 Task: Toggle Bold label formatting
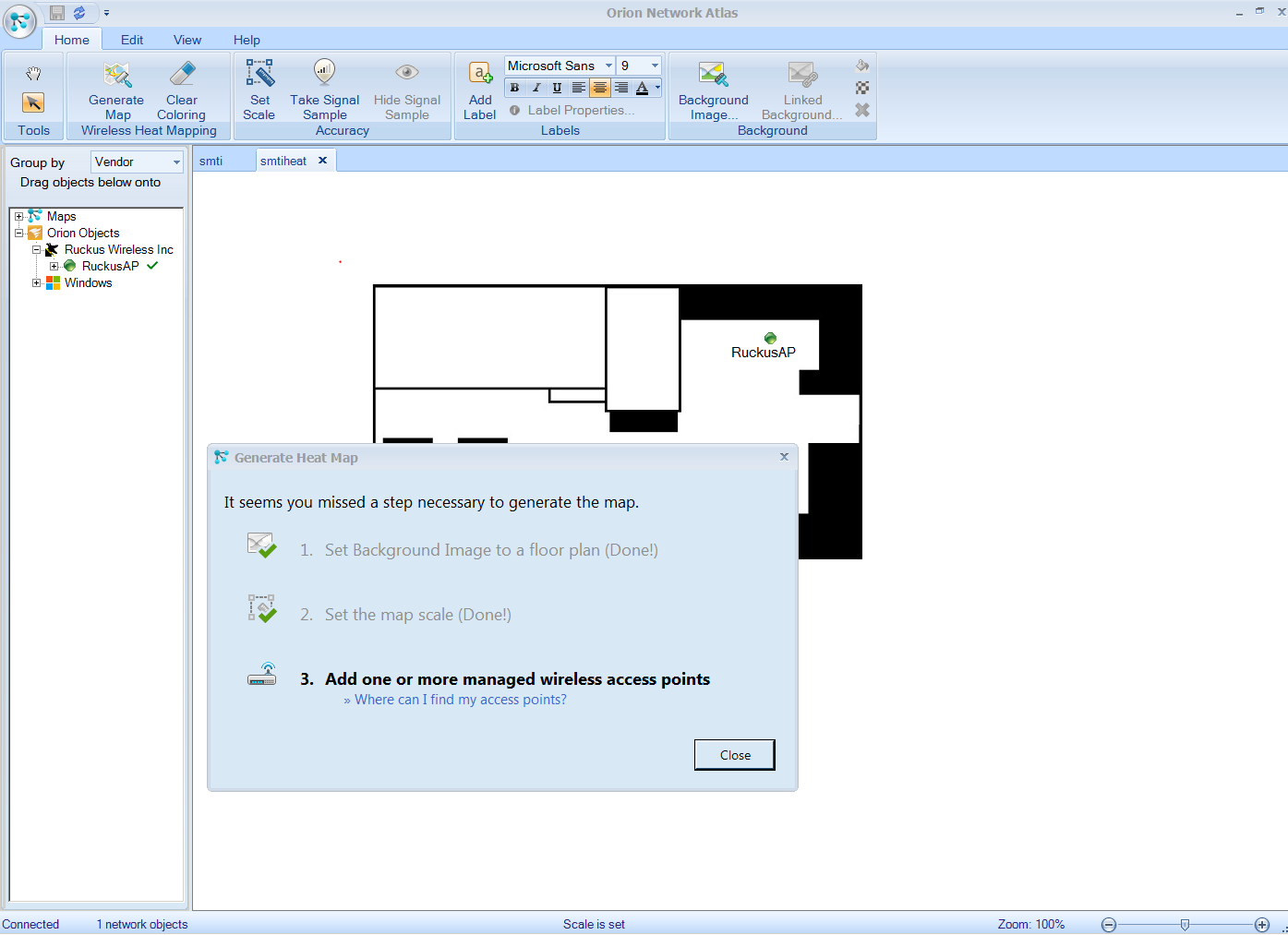click(514, 88)
